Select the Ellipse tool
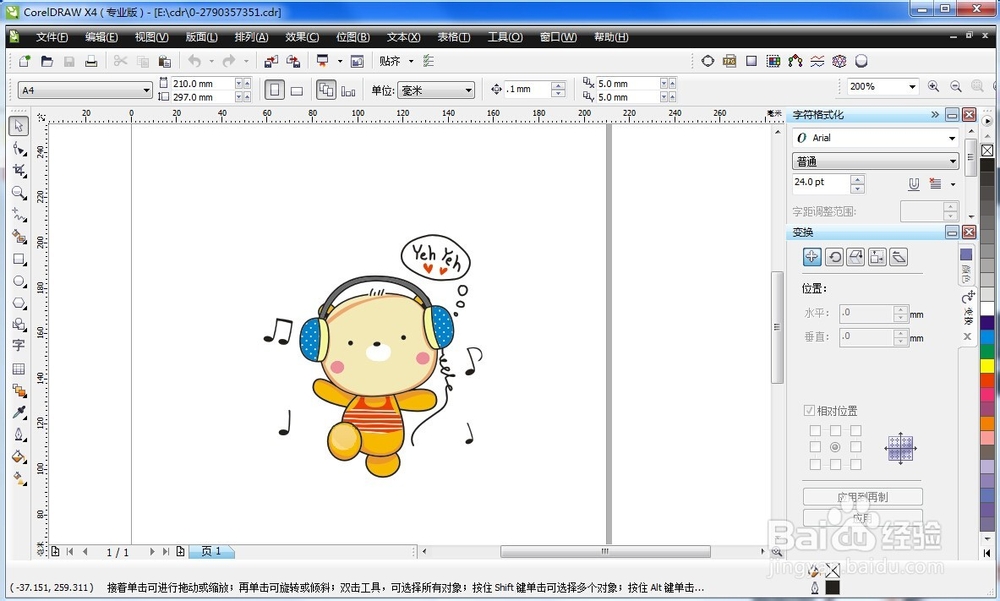The height and width of the screenshot is (601, 1000). coord(19,281)
